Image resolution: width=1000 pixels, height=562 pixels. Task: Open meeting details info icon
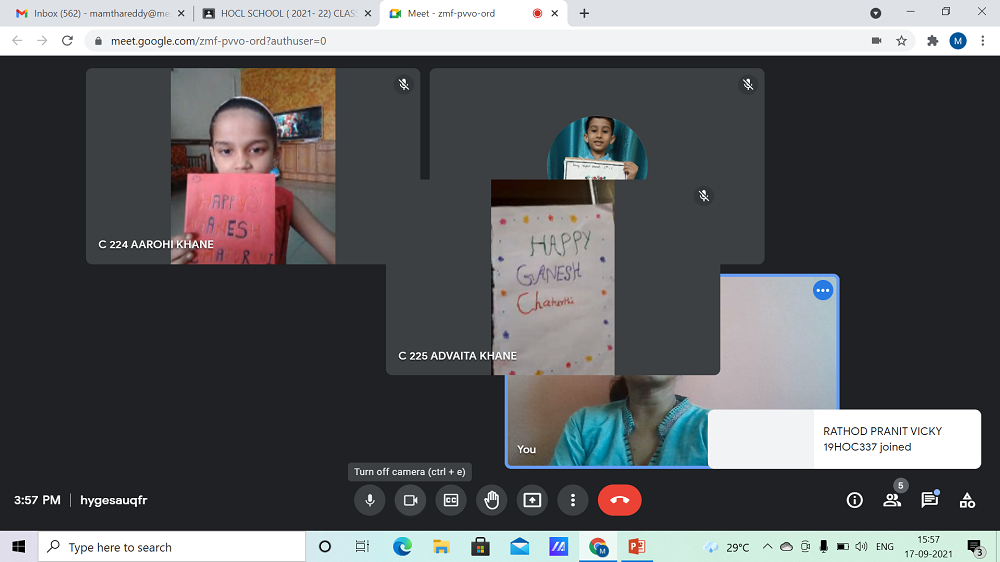click(x=854, y=500)
